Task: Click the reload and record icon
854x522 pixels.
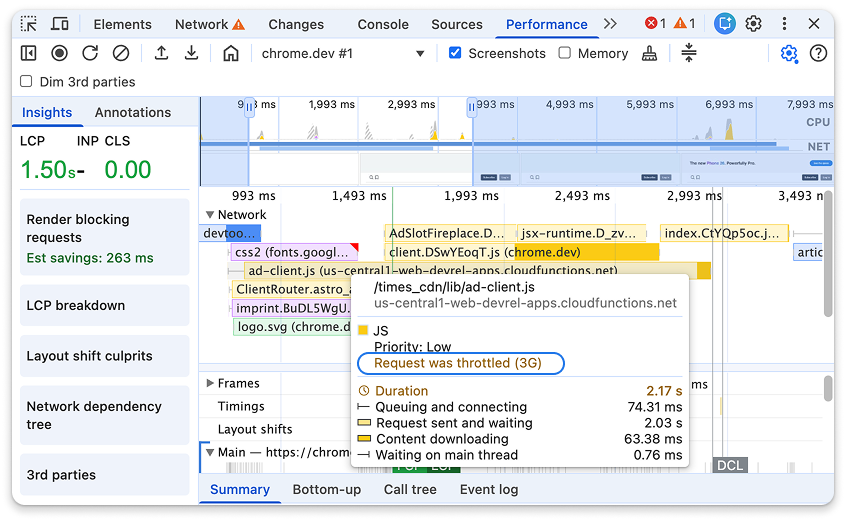Action: (90, 54)
